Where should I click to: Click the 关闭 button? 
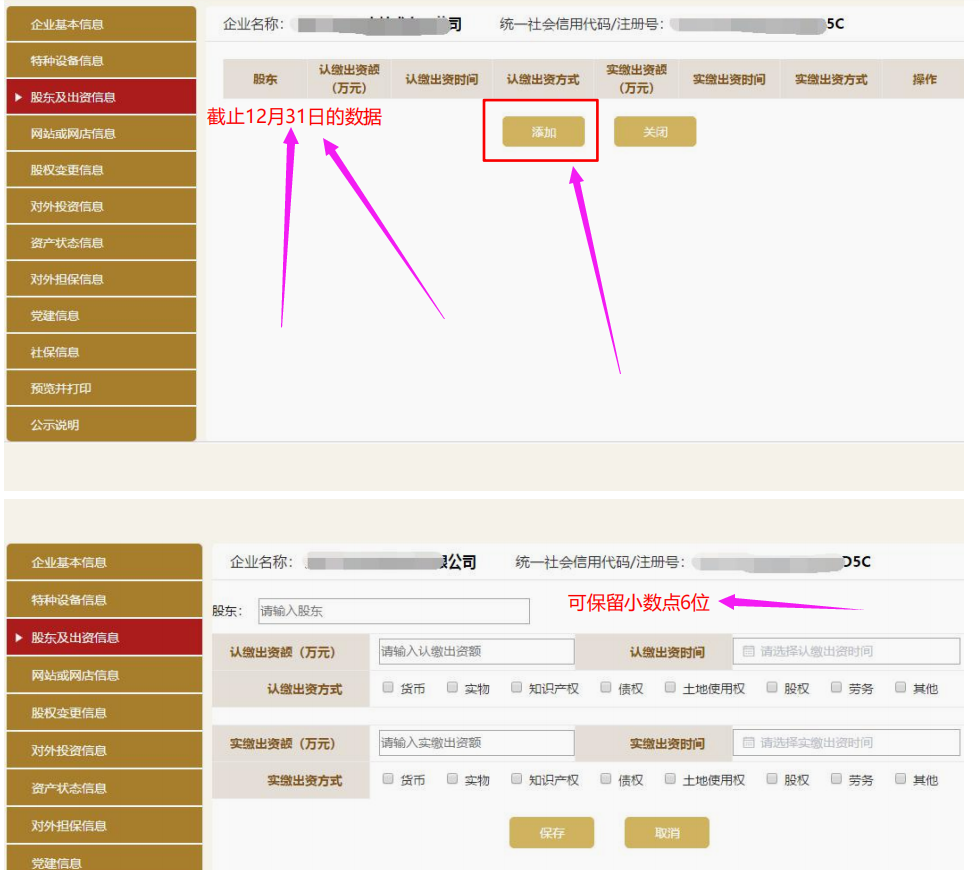pos(655,131)
